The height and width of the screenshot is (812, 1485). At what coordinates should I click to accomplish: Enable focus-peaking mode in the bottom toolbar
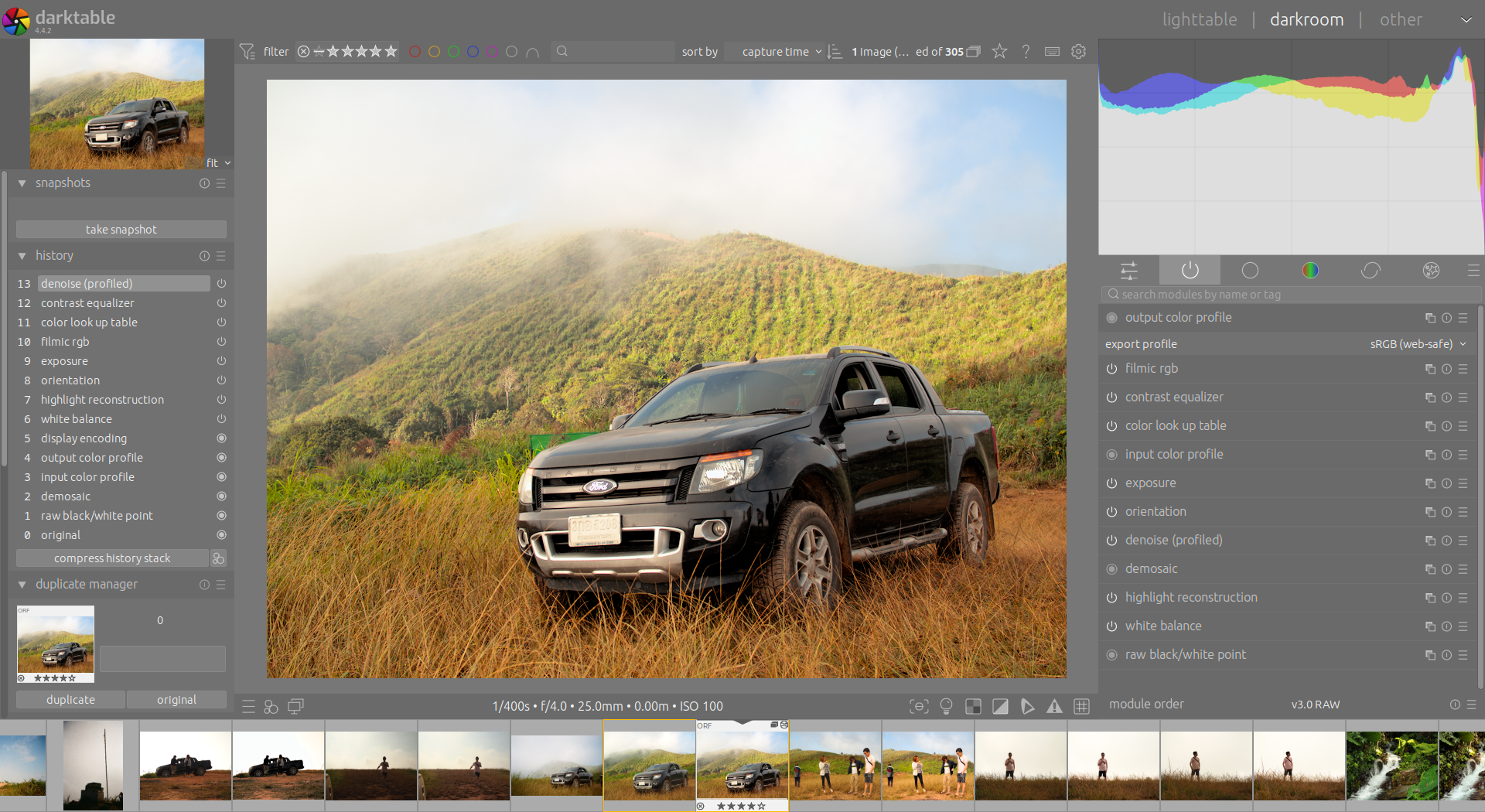coord(920,706)
